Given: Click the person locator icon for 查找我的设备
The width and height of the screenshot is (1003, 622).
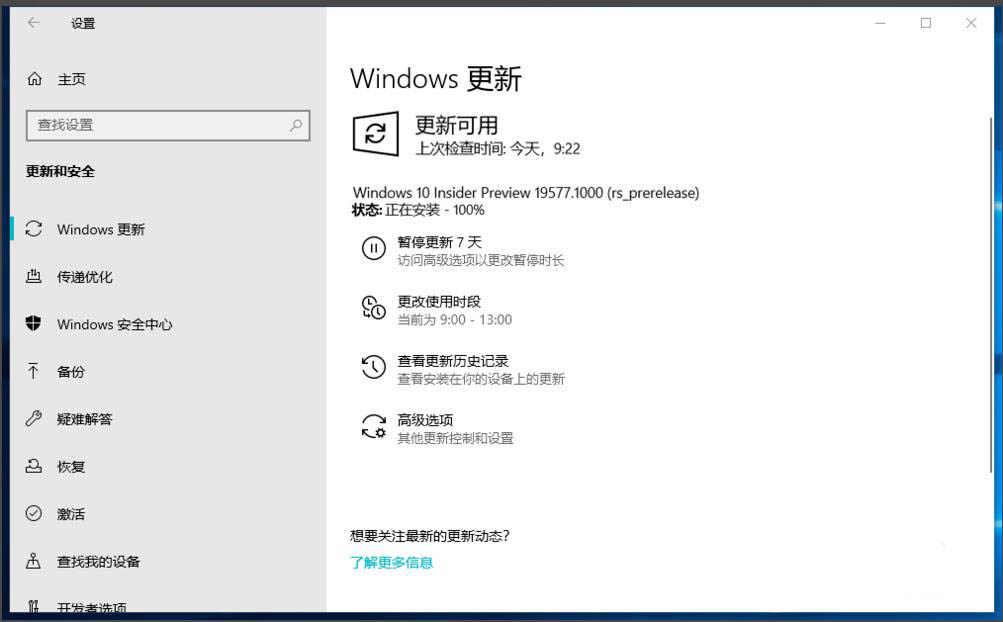Looking at the screenshot, I should tap(33, 561).
